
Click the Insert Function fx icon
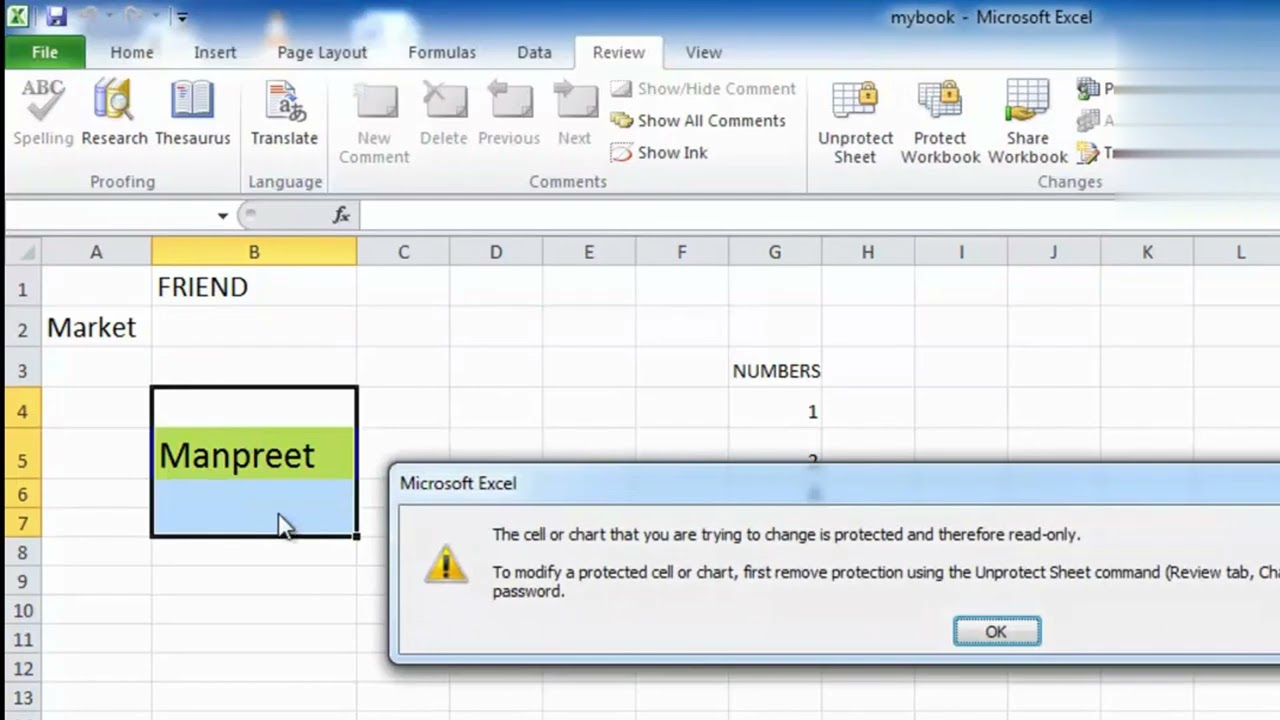click(x=341, y=215)
